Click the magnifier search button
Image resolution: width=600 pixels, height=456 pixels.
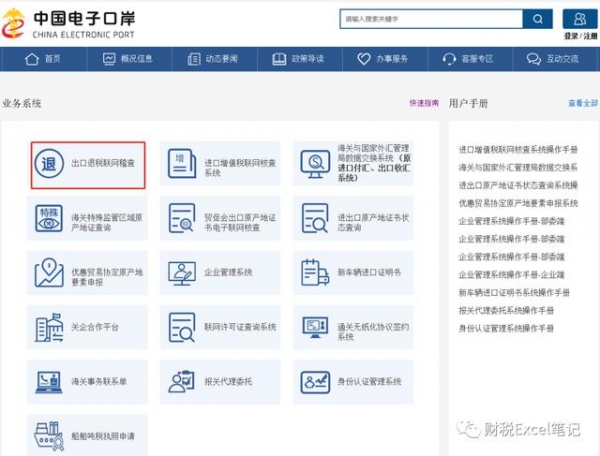click(x=537, y=19)
